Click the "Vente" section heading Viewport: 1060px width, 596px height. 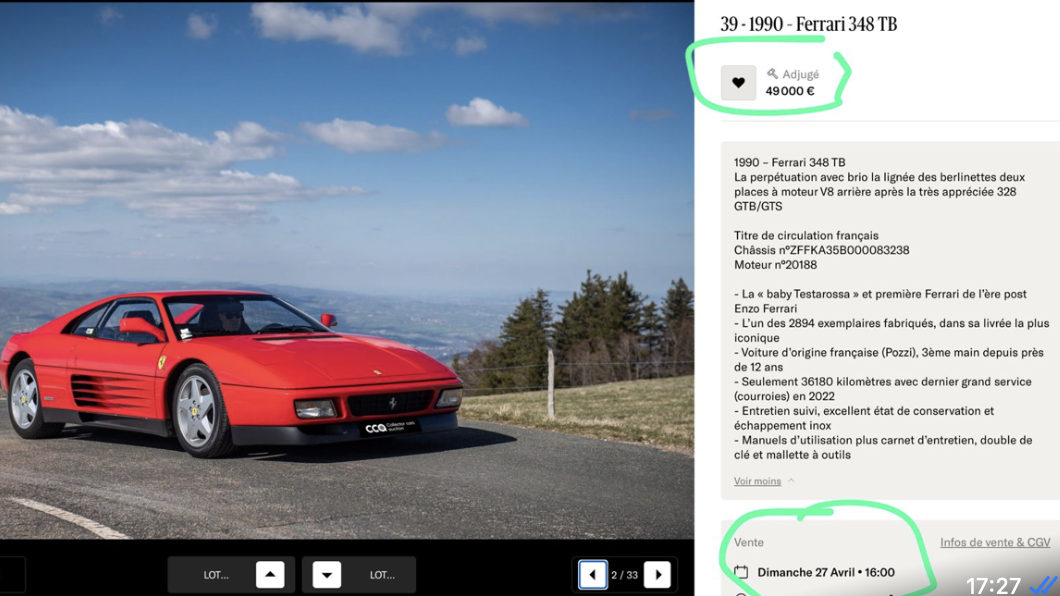(749, 542)
